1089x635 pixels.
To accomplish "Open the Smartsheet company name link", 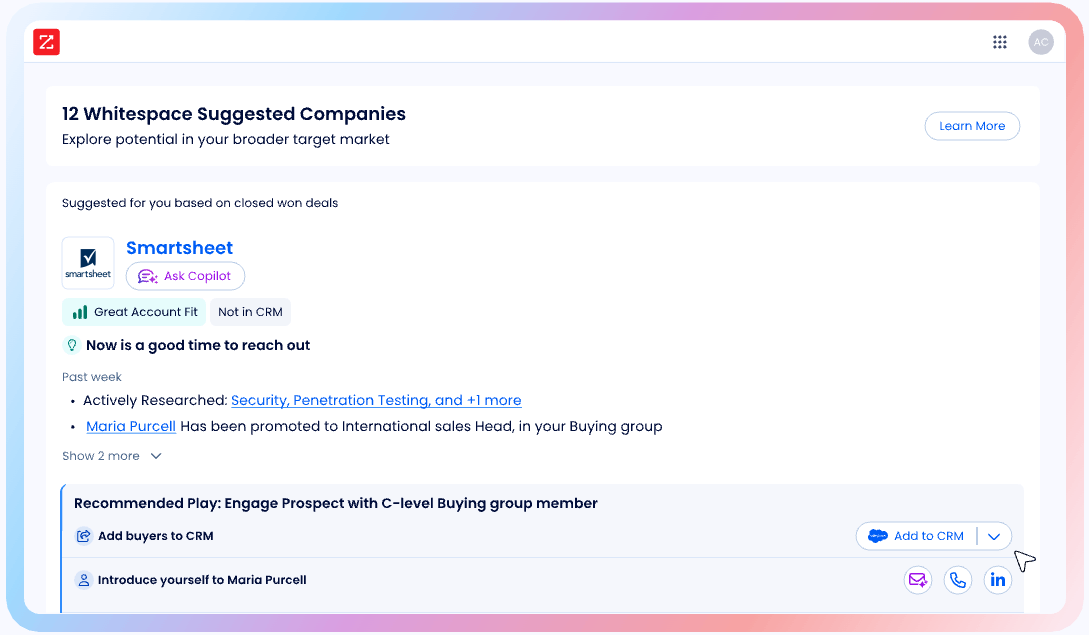I will click(179, 248).
